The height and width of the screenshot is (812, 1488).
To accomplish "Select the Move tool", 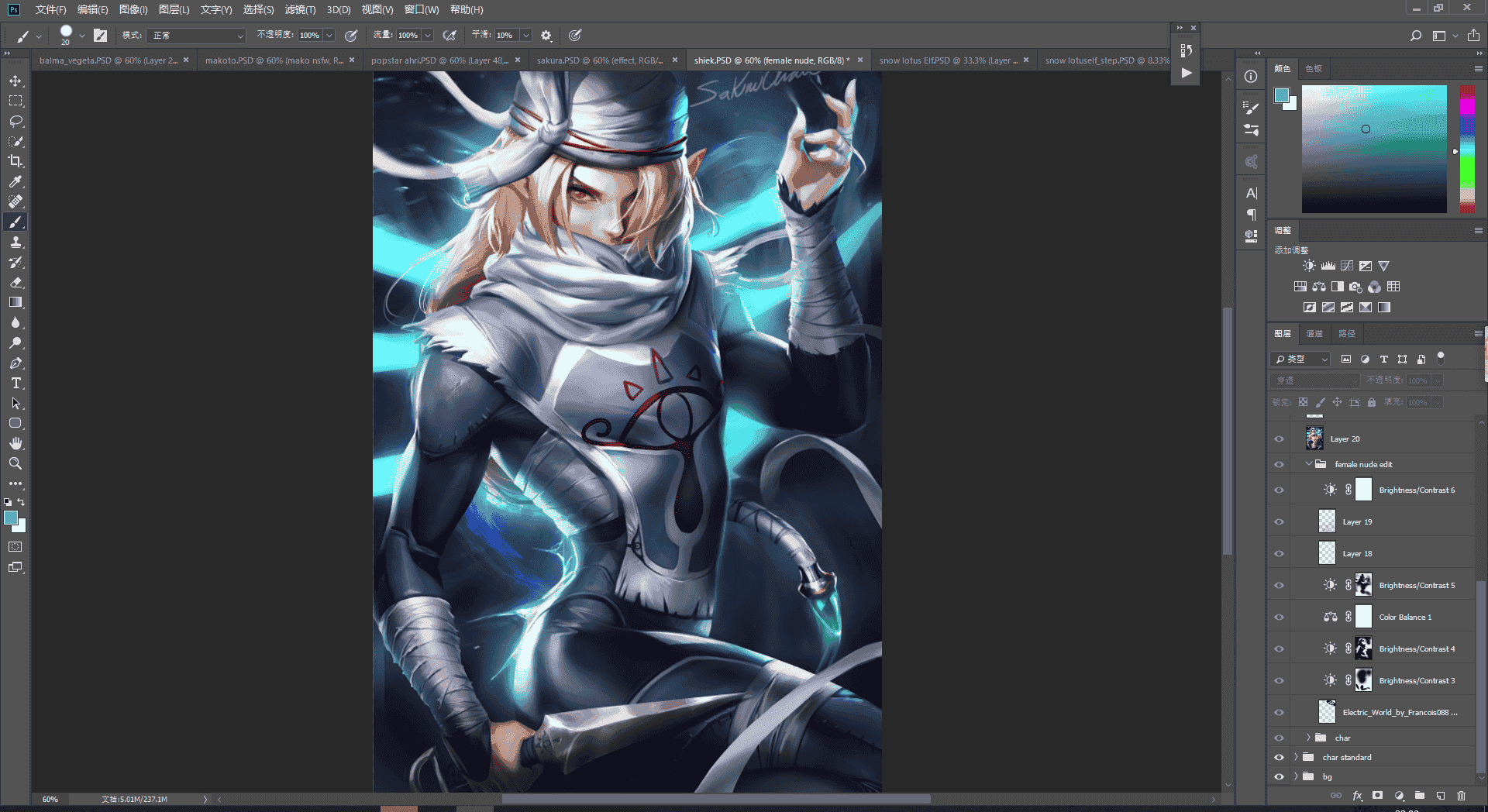I will [x=15, y=81].
